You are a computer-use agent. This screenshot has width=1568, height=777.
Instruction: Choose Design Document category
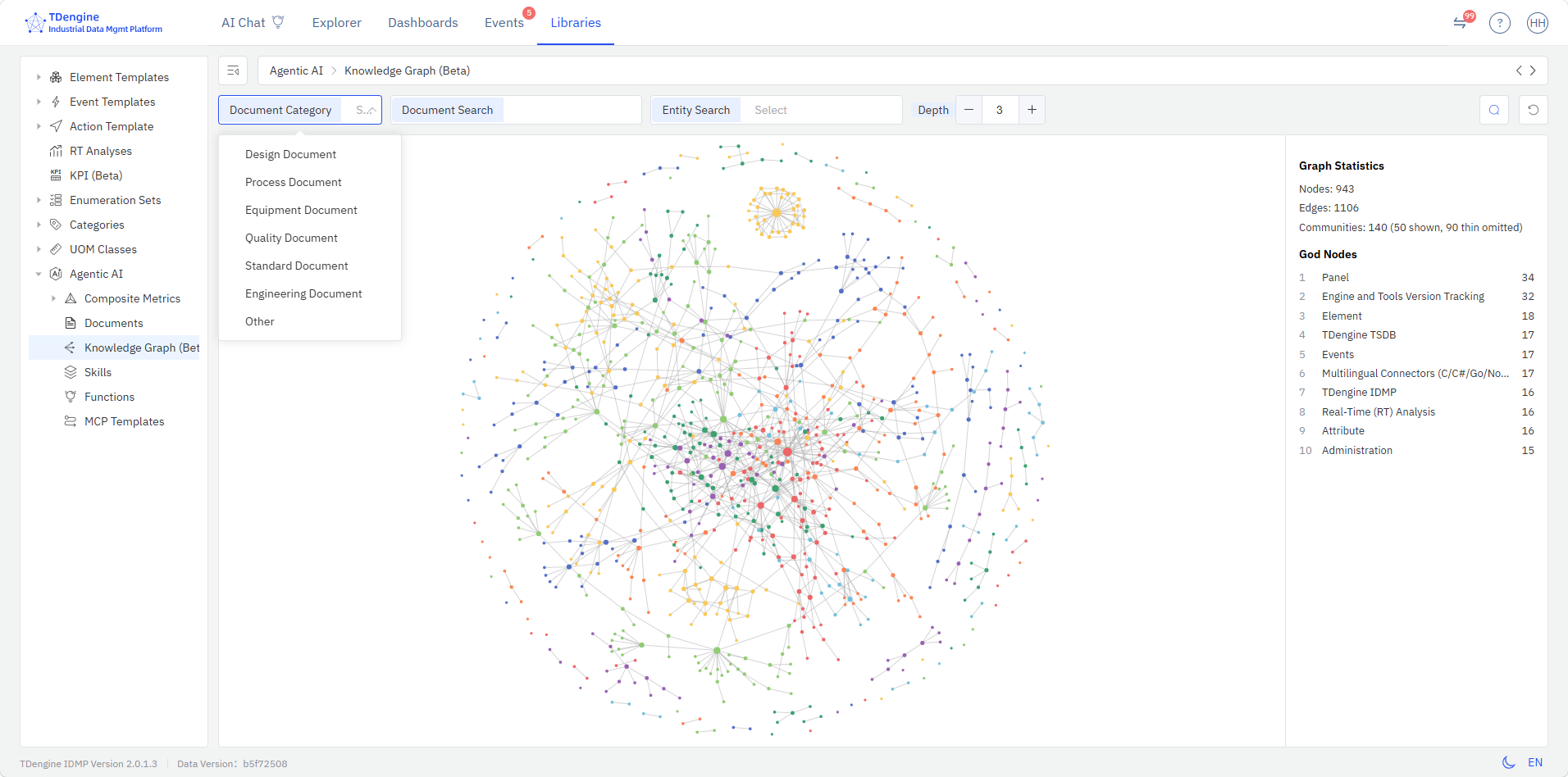310,154
